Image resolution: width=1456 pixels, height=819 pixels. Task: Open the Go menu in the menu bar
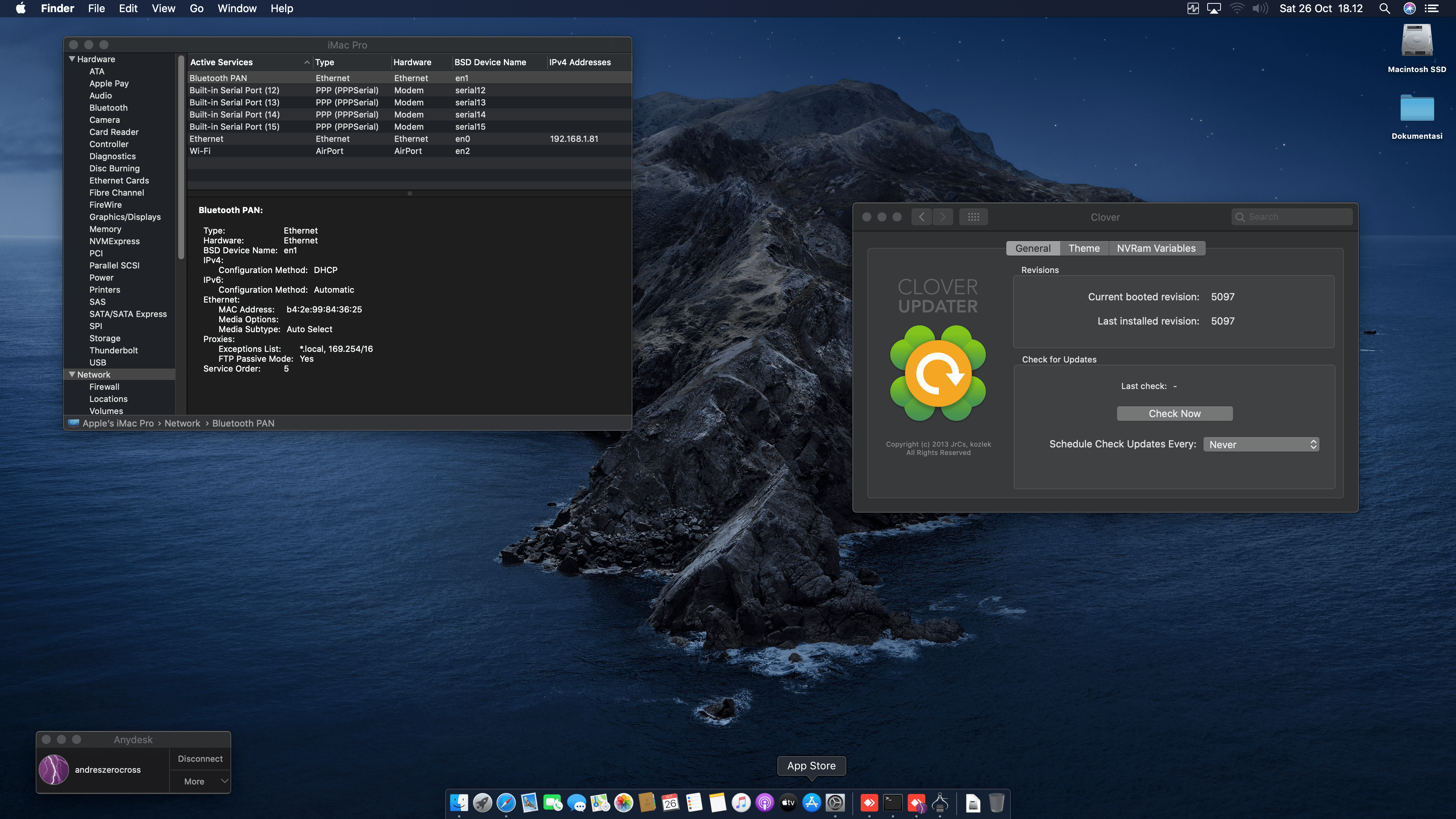click(x=196, y=8)
